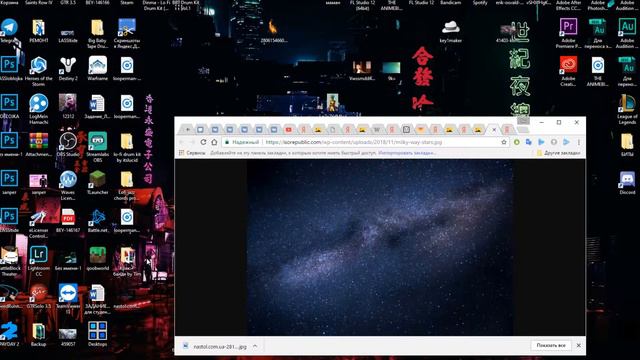
Task: Dismiss the Chrome downloads bar
Action: 578,345
